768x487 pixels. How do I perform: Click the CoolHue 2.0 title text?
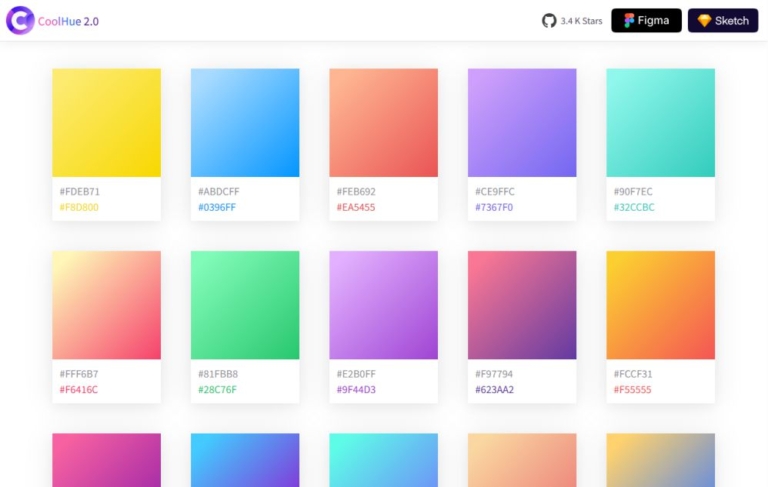click(68, 20)
